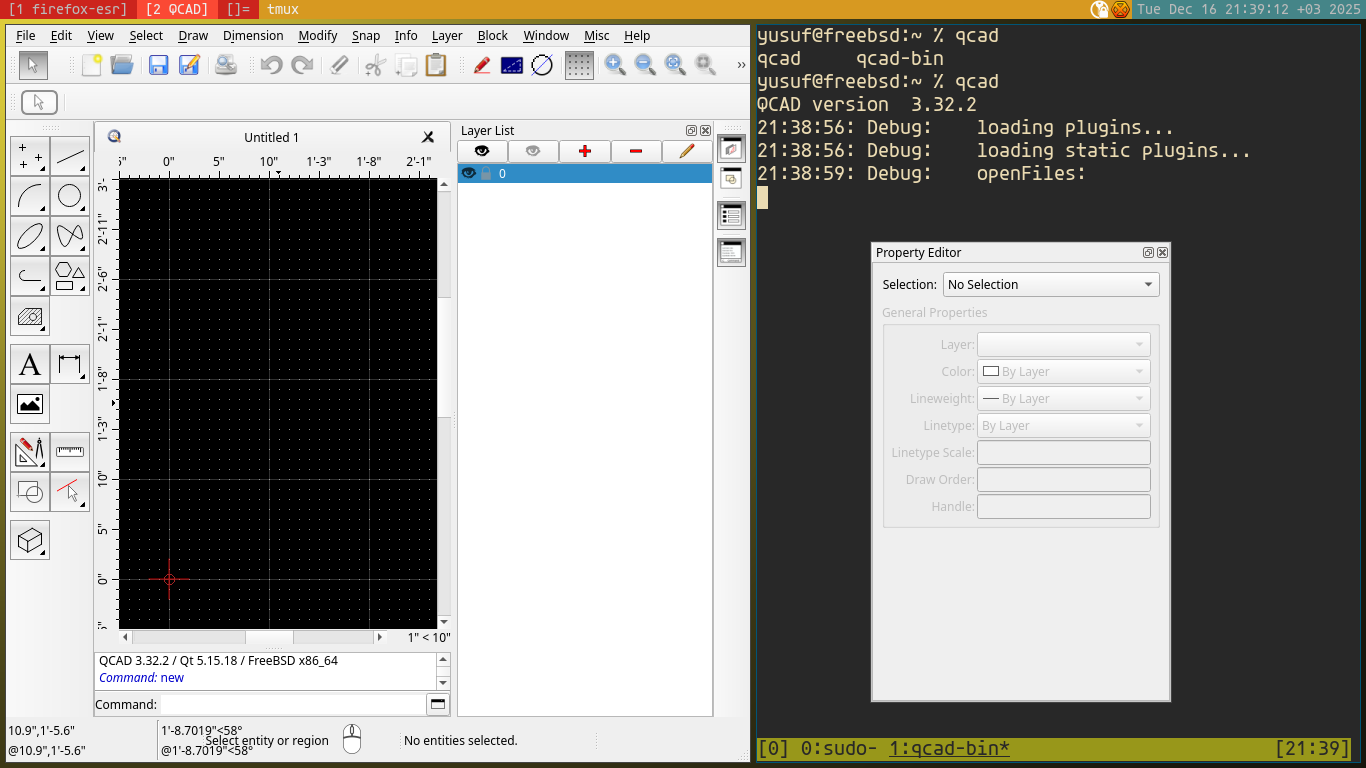The image size is (1366, 768).
Task: Expand the hidden toolbar overflow chevron
Action: [x=741, y=65]
